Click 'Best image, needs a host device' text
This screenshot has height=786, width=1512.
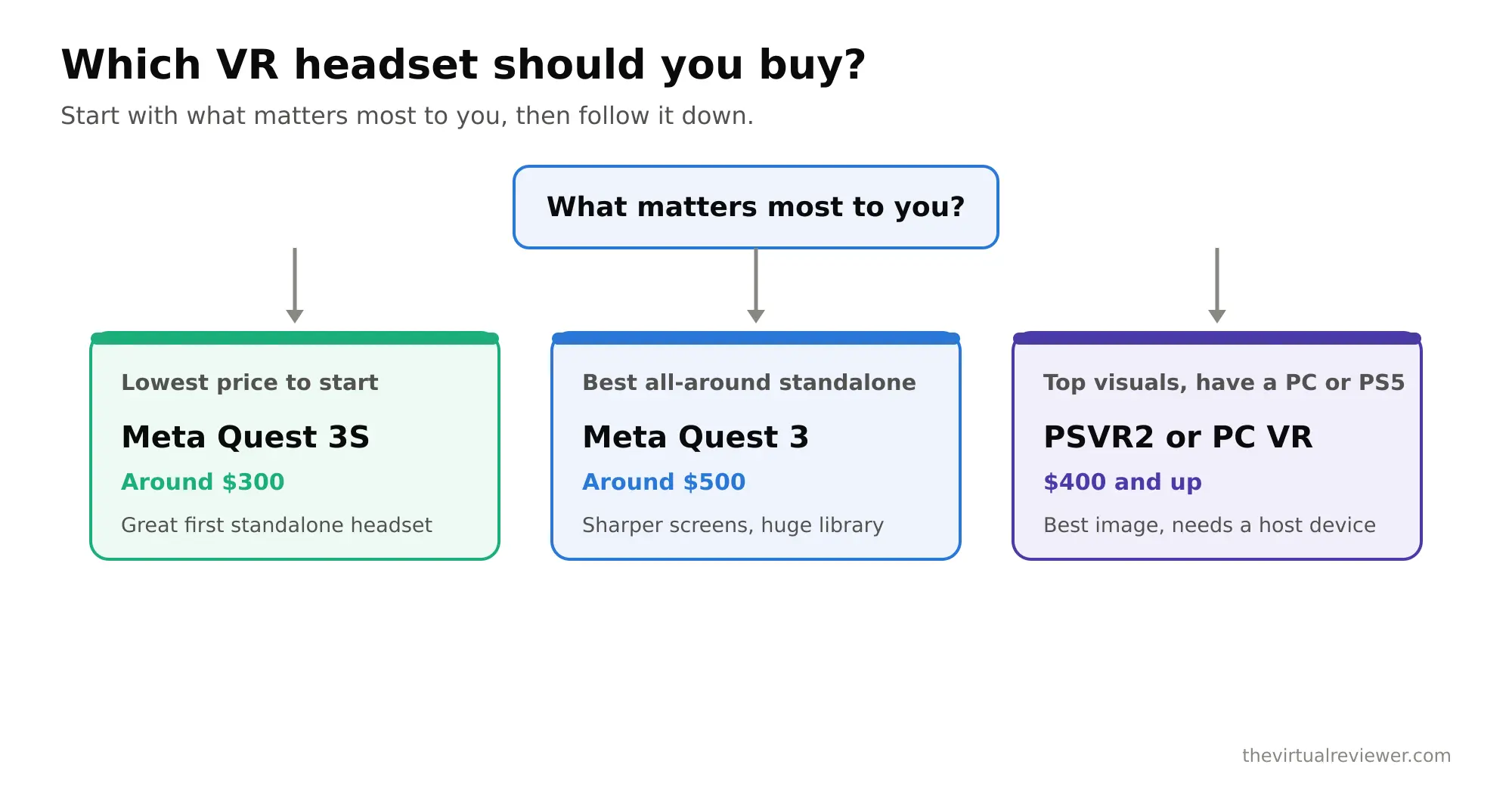(1210, 525)
